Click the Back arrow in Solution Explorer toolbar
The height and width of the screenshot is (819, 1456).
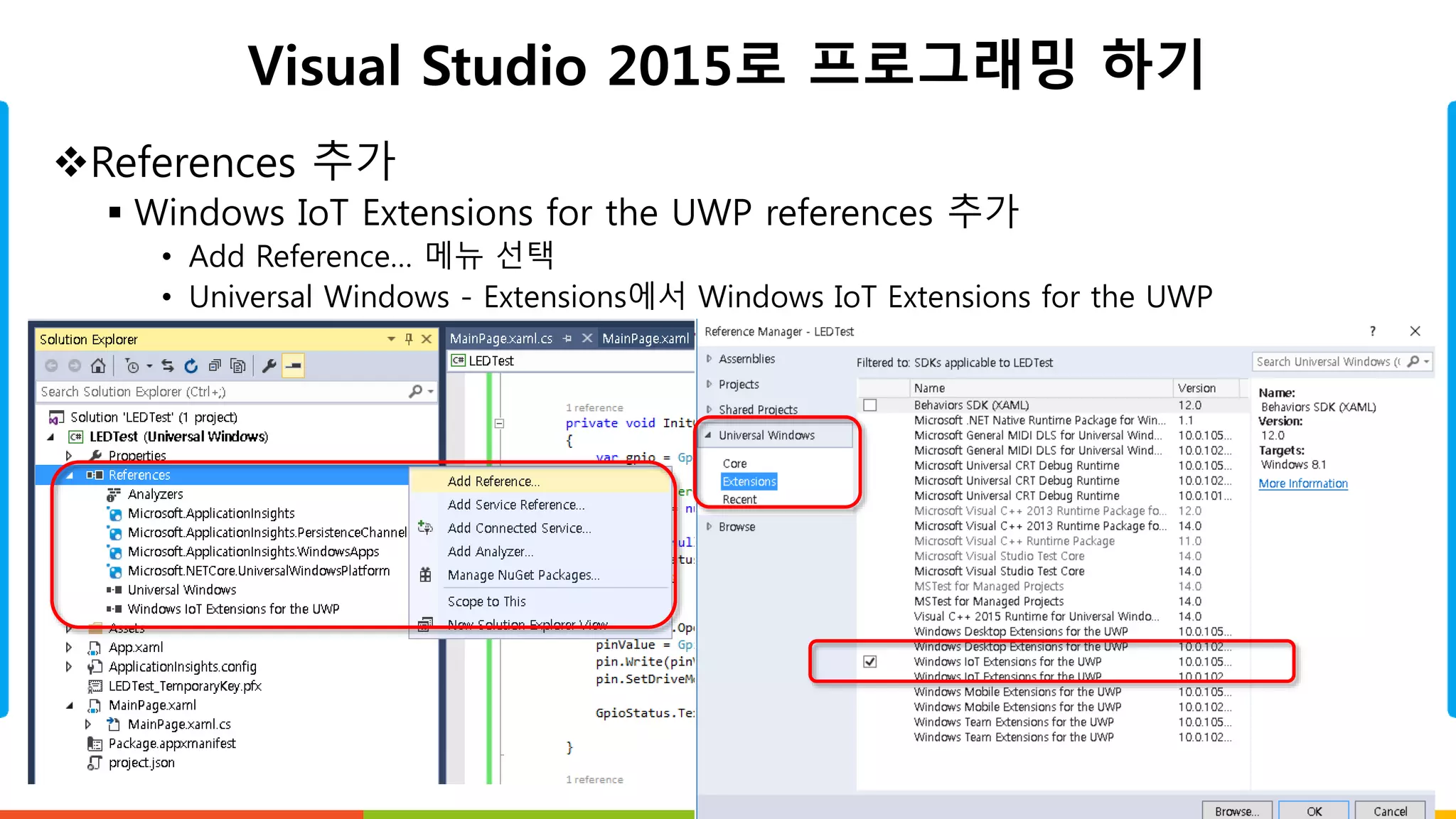(x=51, y=366)
